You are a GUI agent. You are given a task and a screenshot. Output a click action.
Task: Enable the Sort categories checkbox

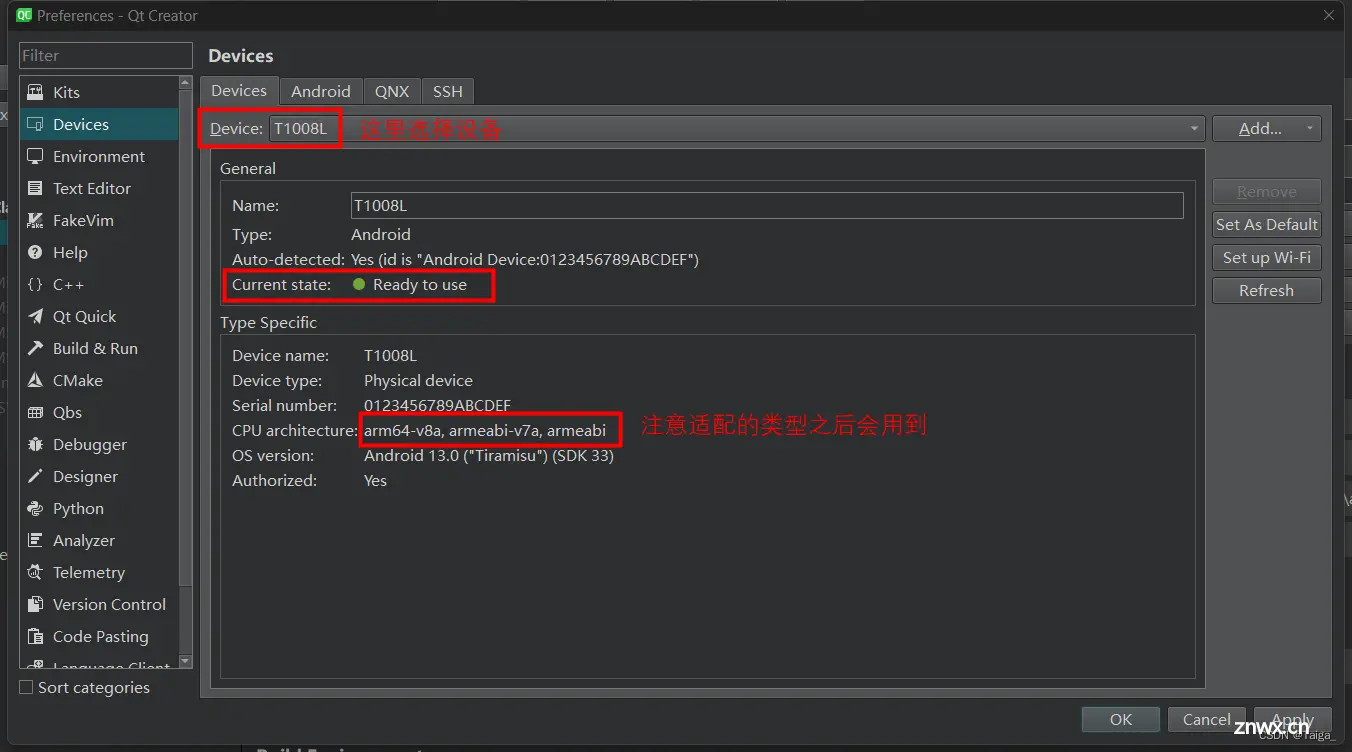(26, 687)
